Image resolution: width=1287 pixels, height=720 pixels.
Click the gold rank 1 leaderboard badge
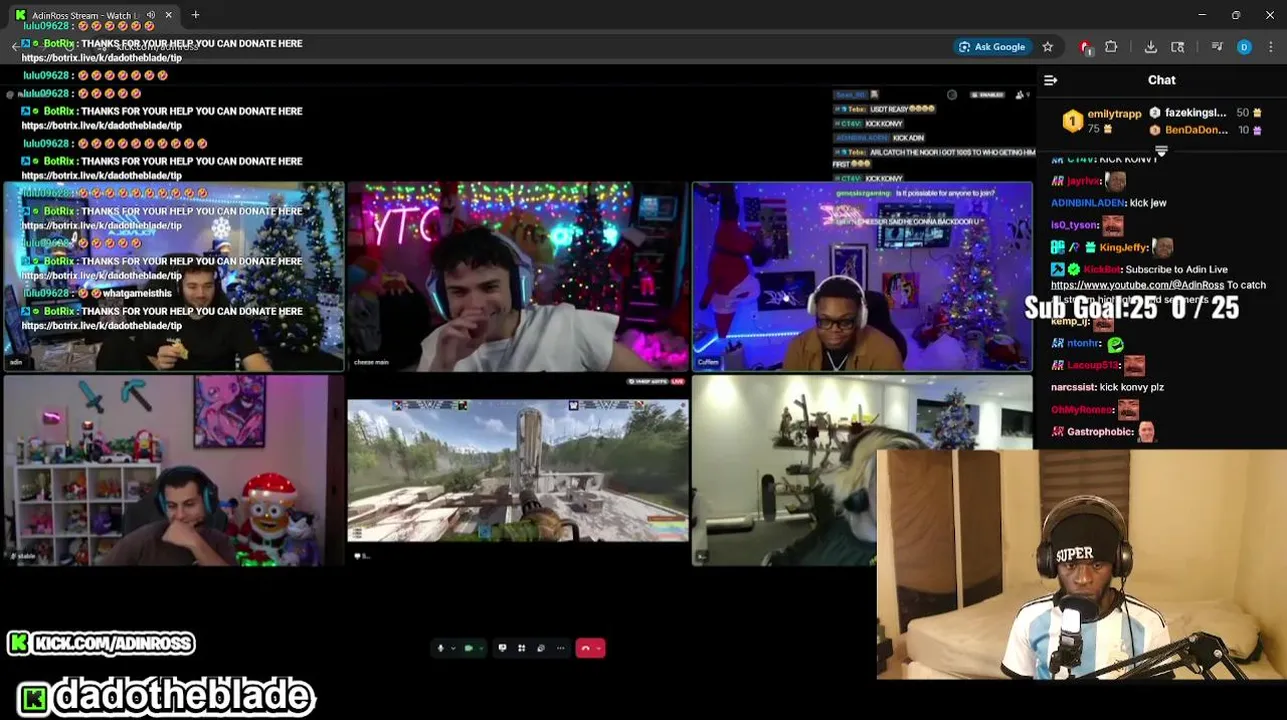click(1072, 121)
